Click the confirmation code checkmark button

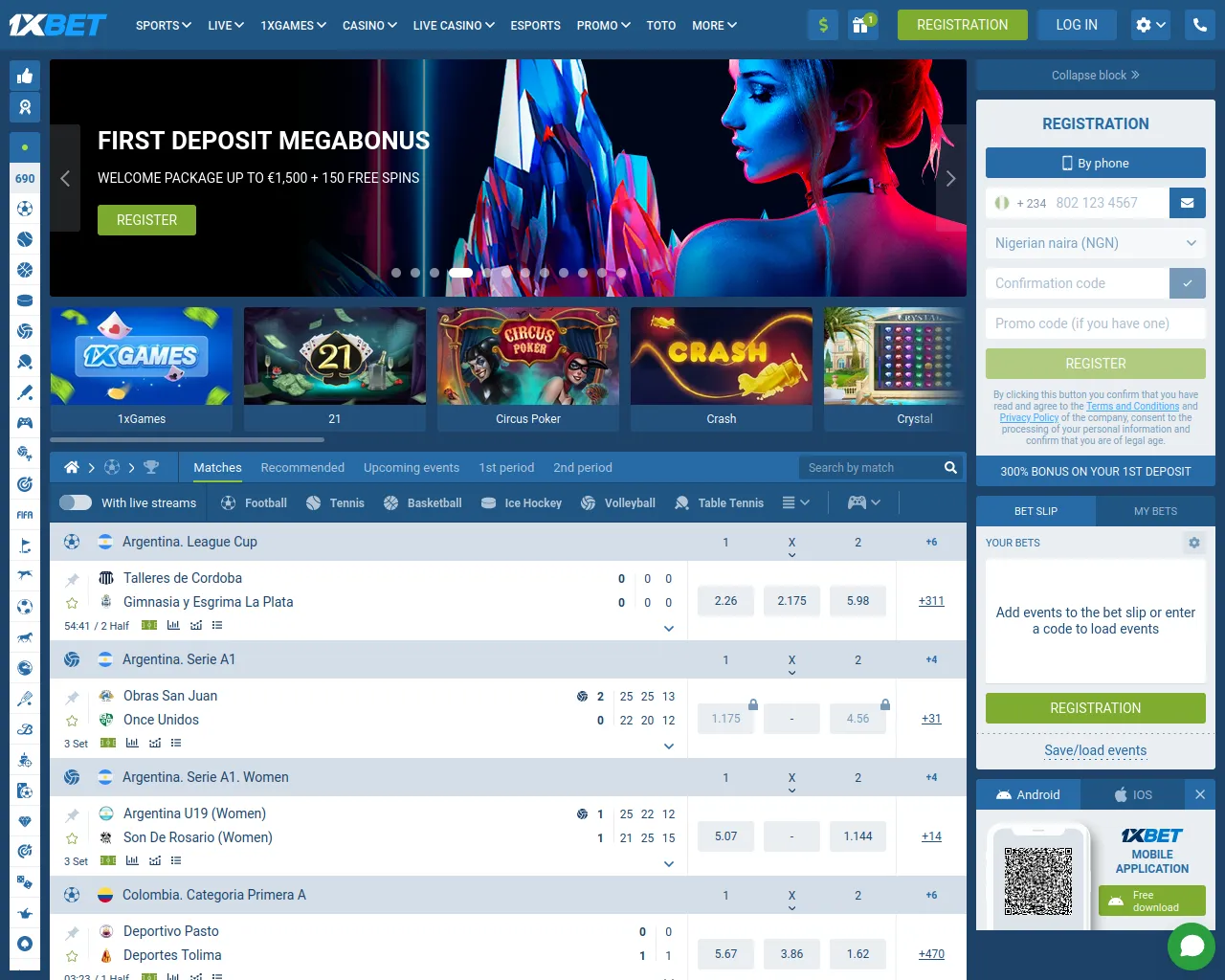(1188, 283)
